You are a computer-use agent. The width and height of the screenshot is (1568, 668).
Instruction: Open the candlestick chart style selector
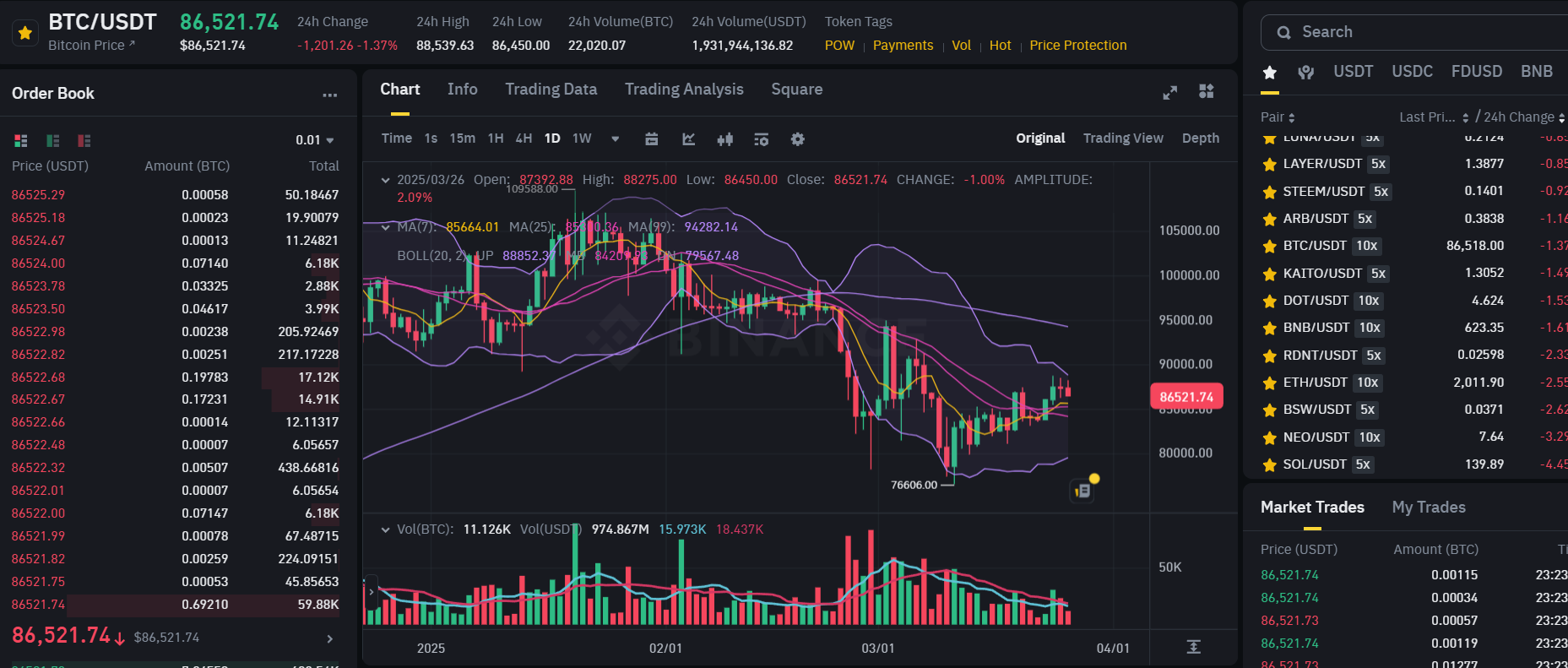tap(725, 139)
